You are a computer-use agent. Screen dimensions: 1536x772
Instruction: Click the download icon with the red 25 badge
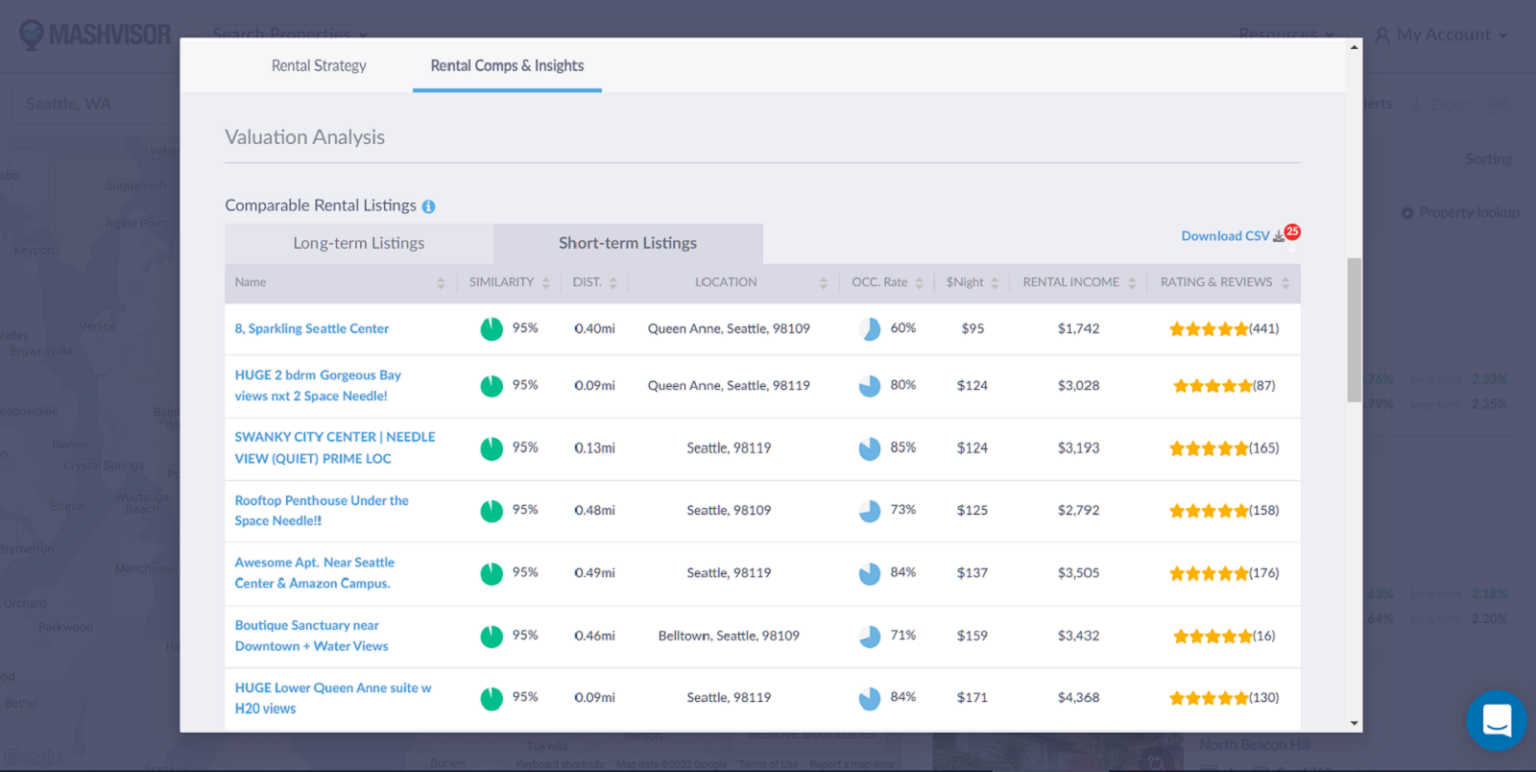1283,234
